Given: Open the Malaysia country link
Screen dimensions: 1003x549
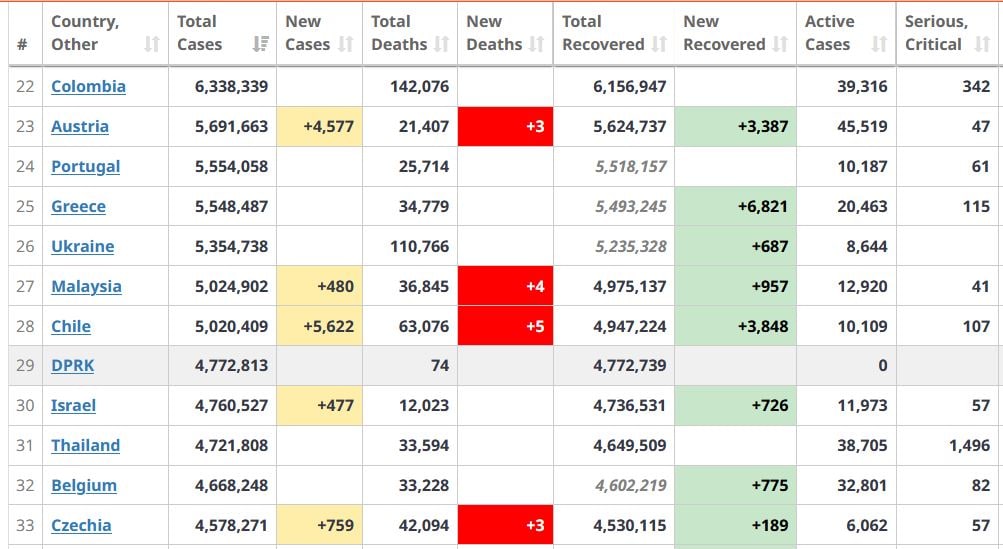Looking at the screenshot, I should [x=86, y=287].
